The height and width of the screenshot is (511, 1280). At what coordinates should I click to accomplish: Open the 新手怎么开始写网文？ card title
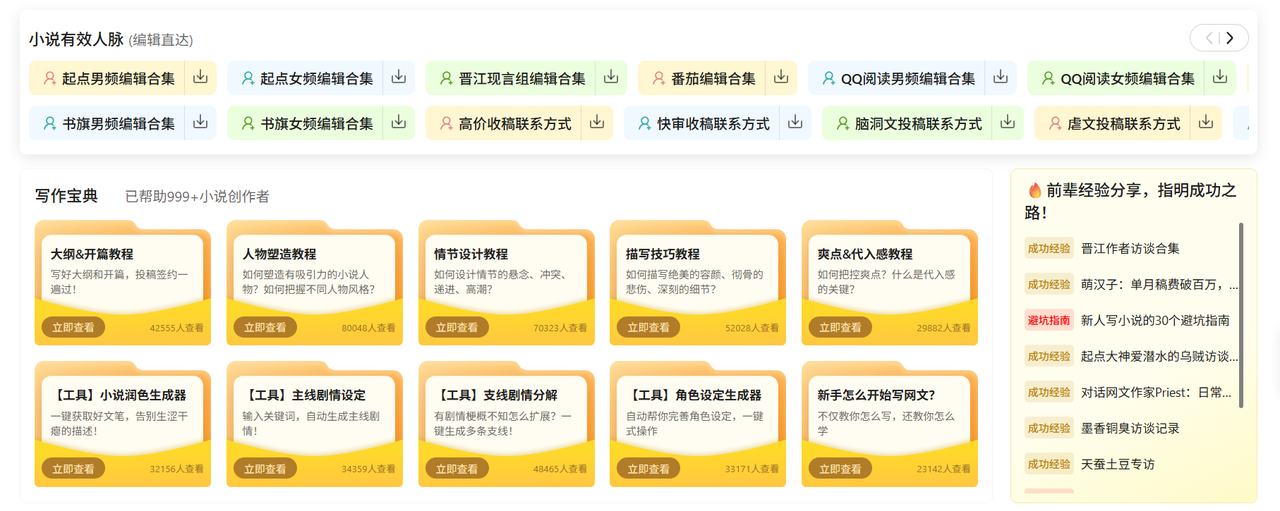click(877, 395)
